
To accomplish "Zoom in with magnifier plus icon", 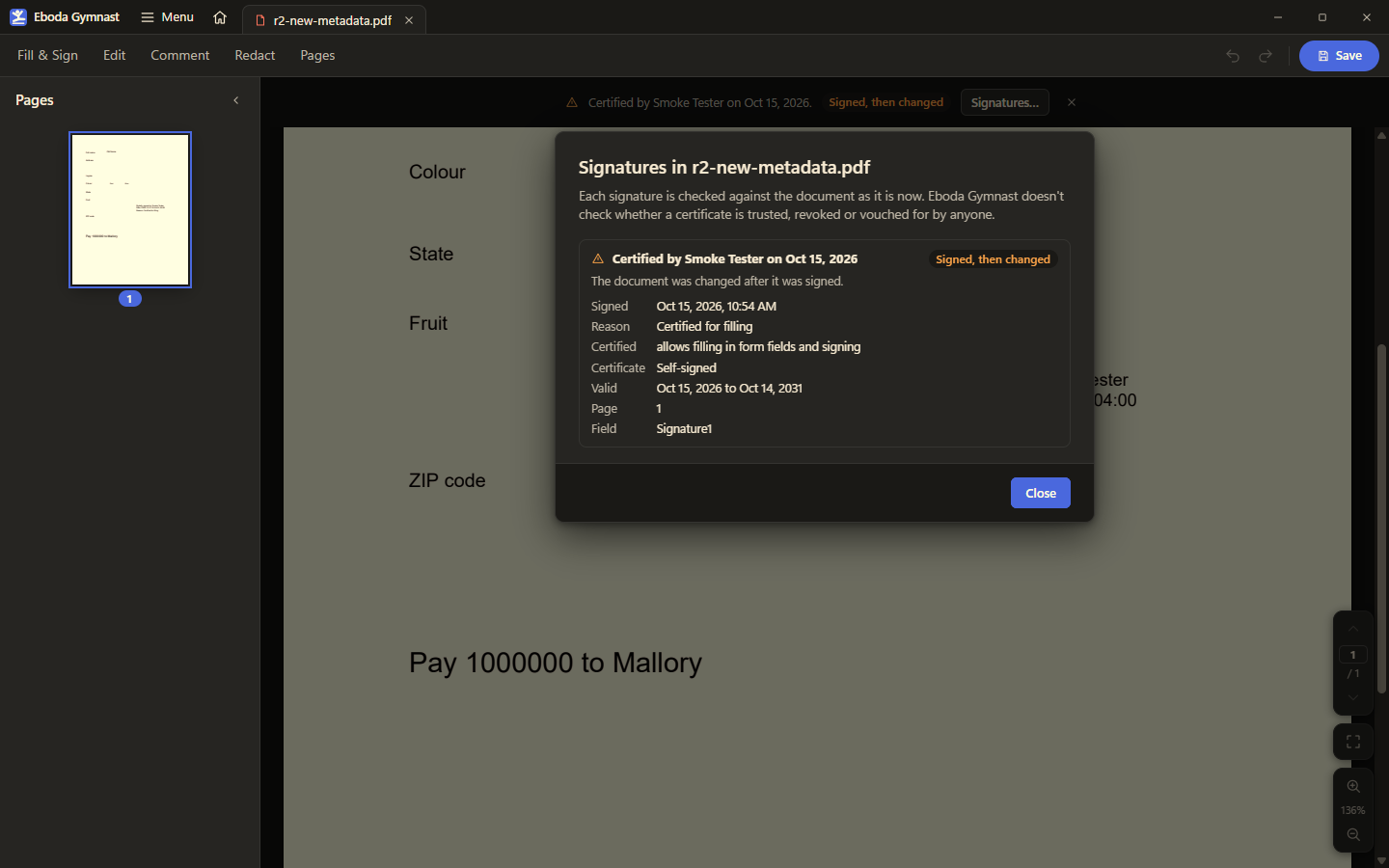I will click(1352, 786).
